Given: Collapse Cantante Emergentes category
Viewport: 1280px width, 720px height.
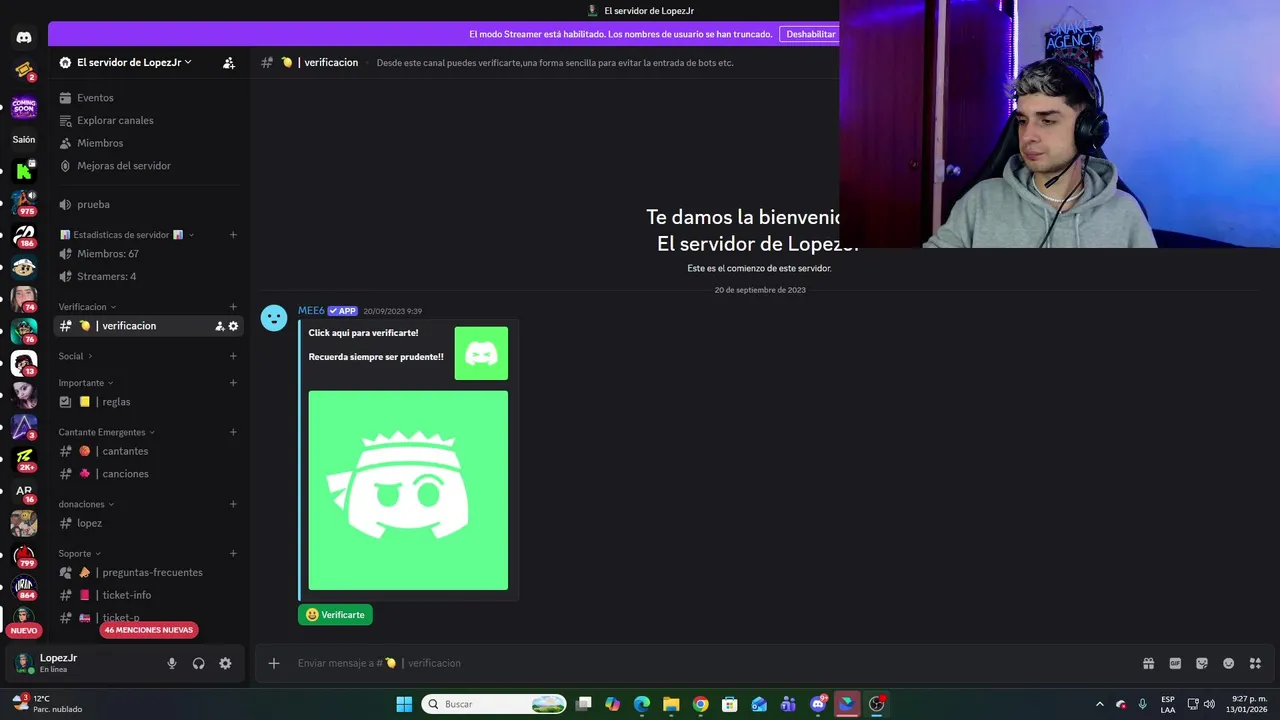Looking at the screenshot, I should pos(107,432).
